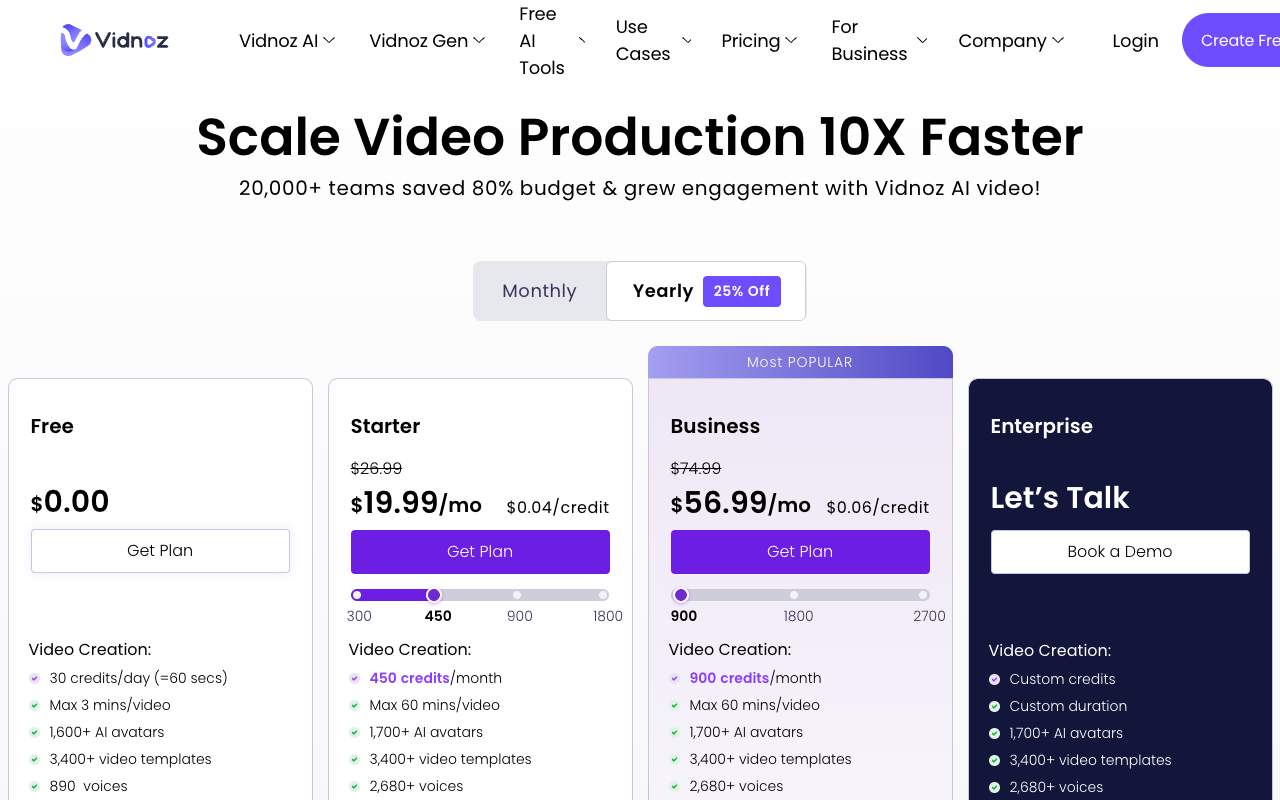Set Starter credits slider to 900 stop
1280x800 pixels.
pyautogui.click(x=517, y=595)
